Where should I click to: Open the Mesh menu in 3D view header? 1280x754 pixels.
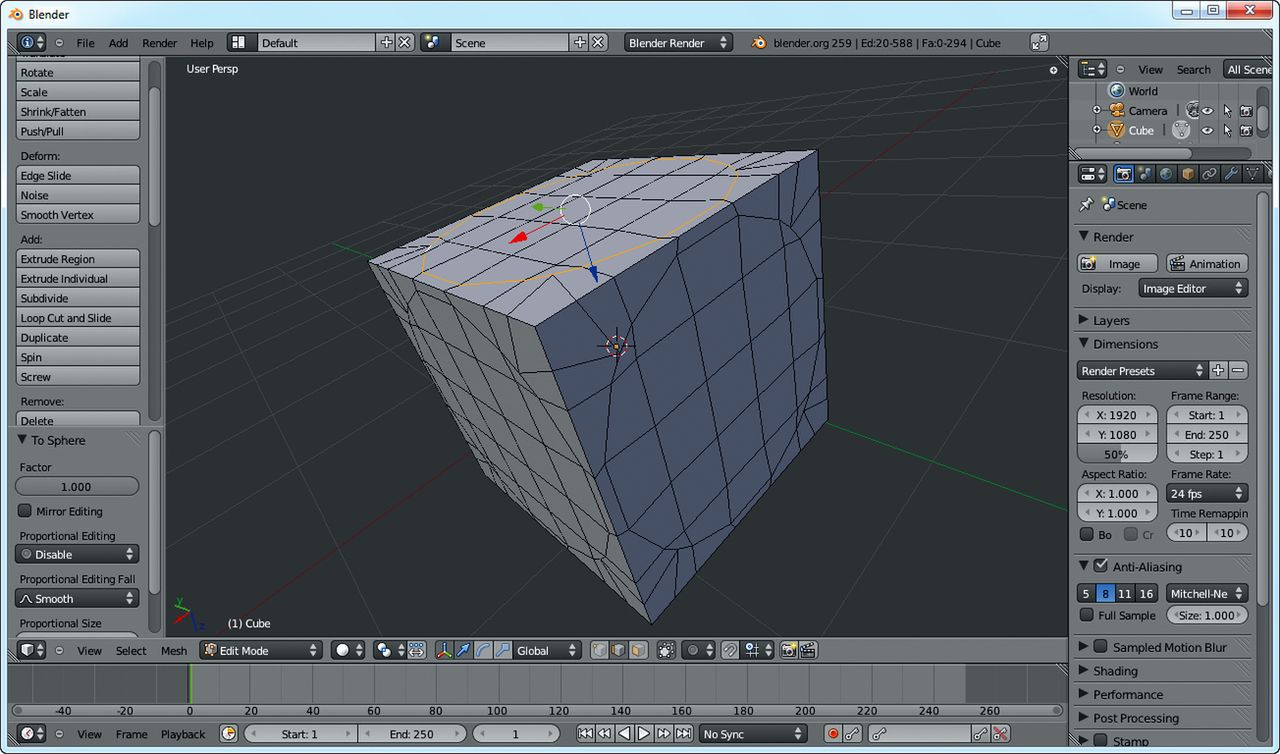pyautogui.click(x=174, y=650)
